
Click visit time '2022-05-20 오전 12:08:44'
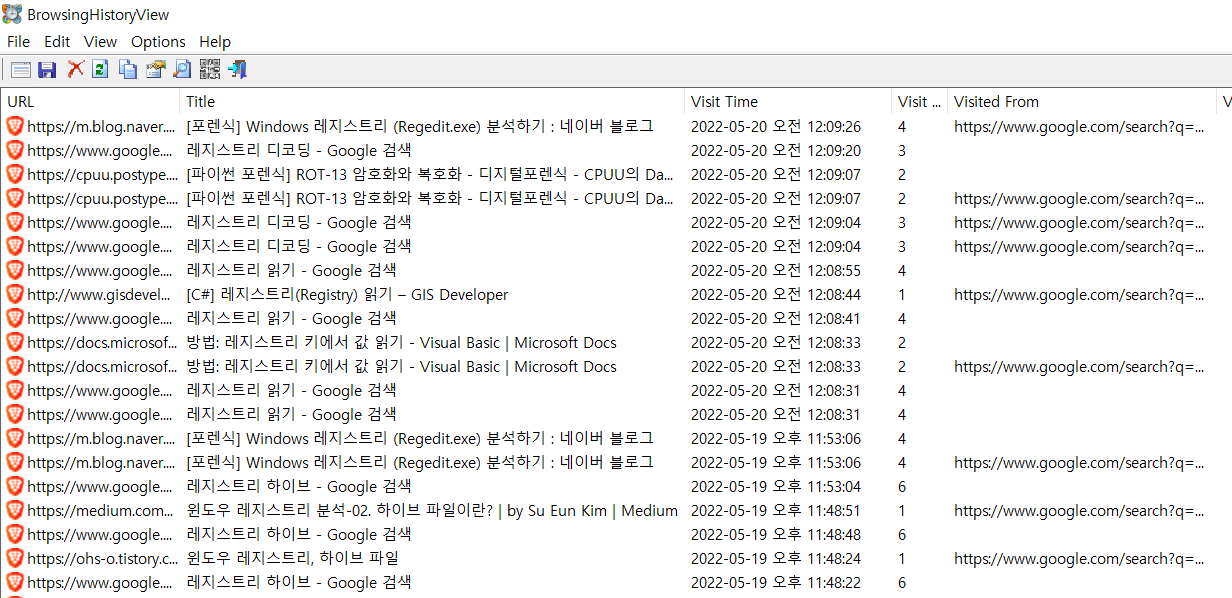[776, 294]
